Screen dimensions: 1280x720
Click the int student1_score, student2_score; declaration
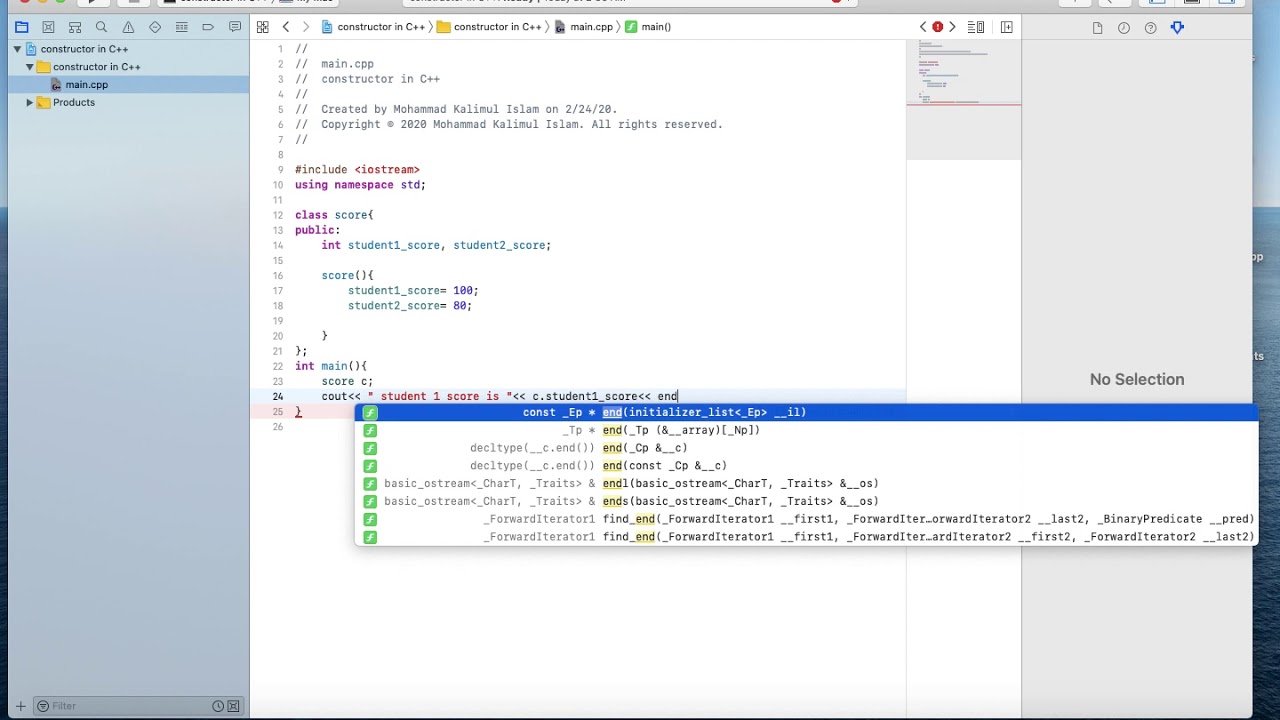(436, 246)
